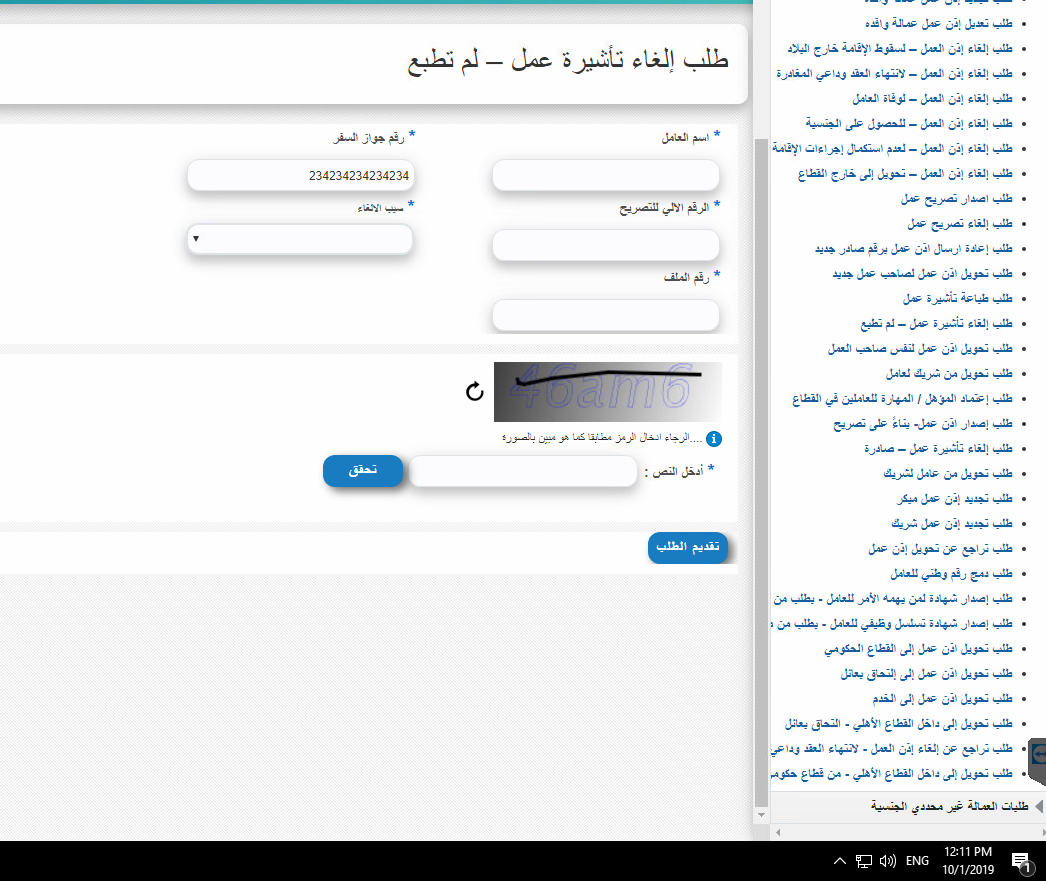
Task: Click the scrollbar down arrow
Action: click(761, 815)
